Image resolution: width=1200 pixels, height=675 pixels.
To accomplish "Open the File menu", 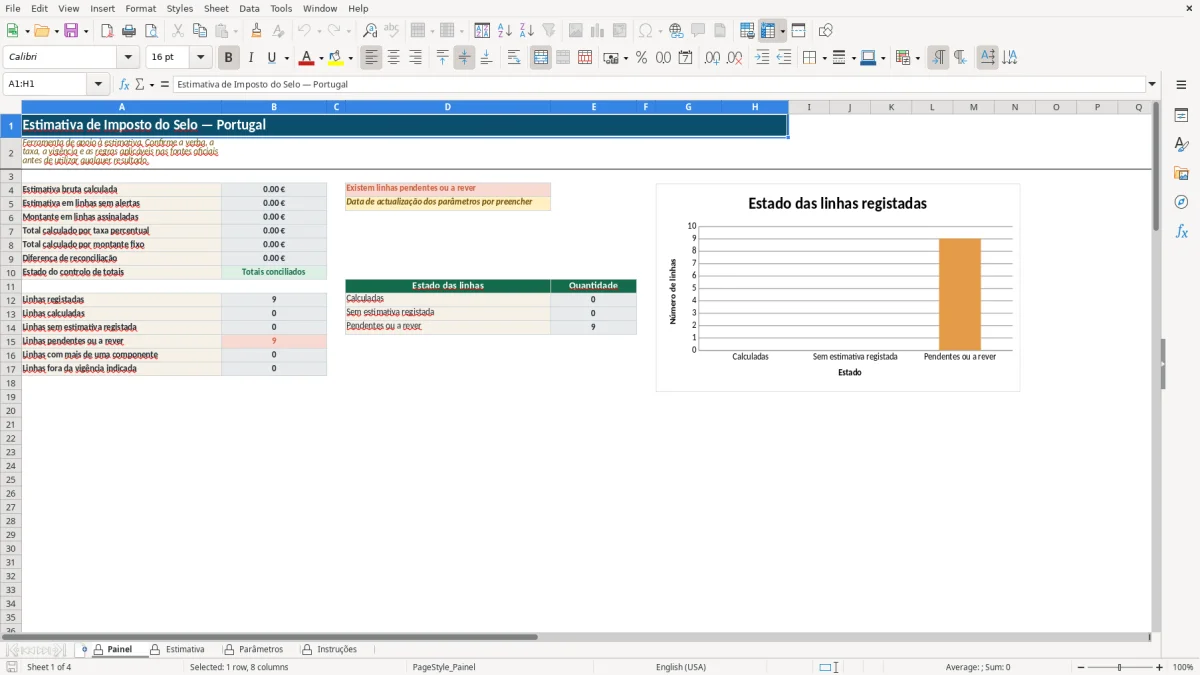I will pyautogui.click(x=13, y=8).
